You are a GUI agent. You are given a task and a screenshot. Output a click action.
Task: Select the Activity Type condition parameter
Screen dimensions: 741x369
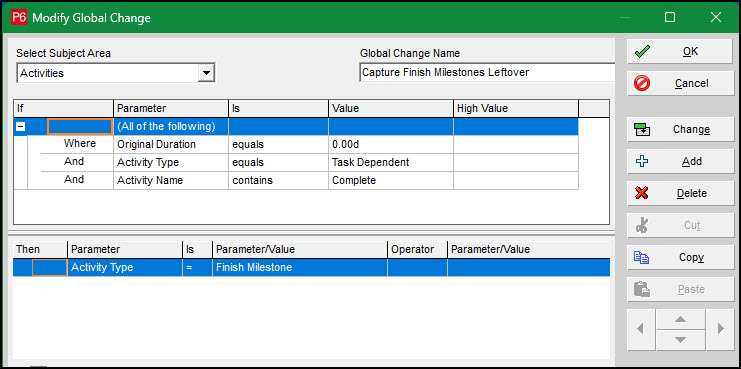(171, 163)
